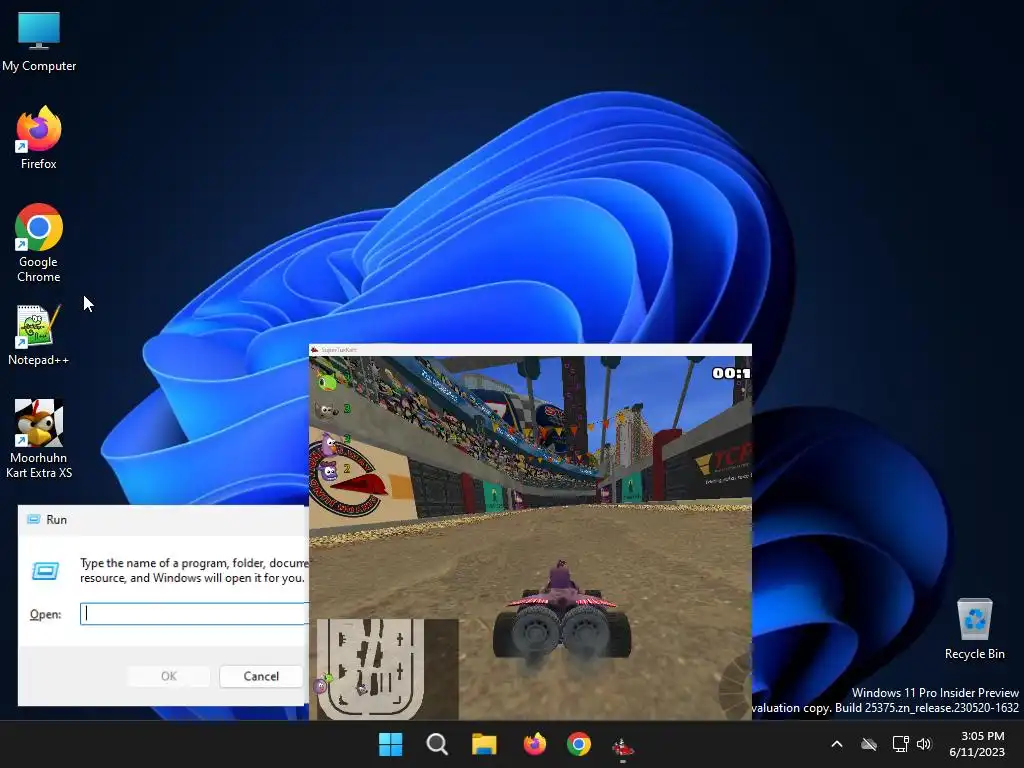This screenshot has width=1024, height=768.
Task: Open the My Computer desktop icon
Action: (39, 42)
